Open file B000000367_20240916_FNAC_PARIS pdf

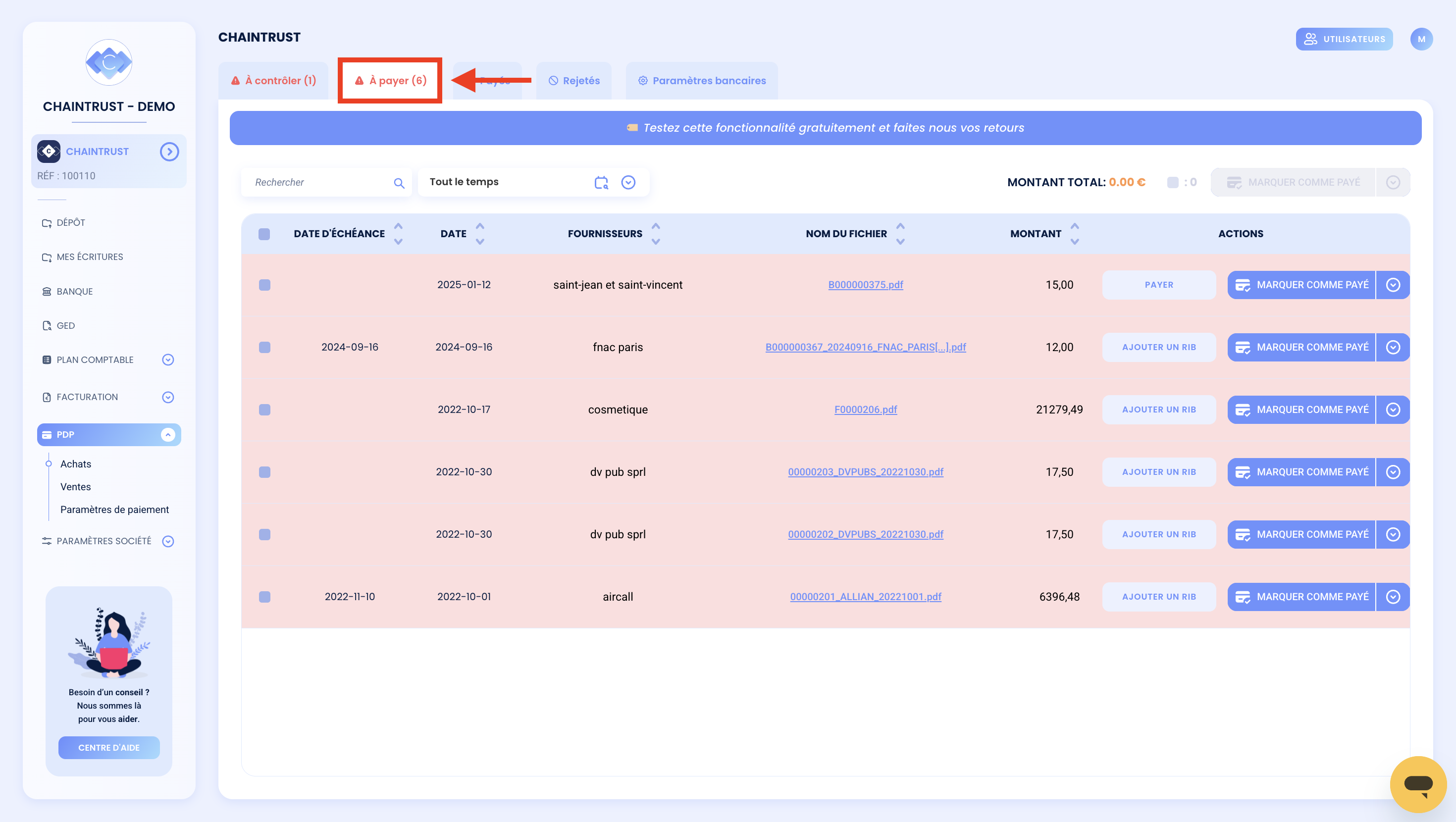click(865, 347)
